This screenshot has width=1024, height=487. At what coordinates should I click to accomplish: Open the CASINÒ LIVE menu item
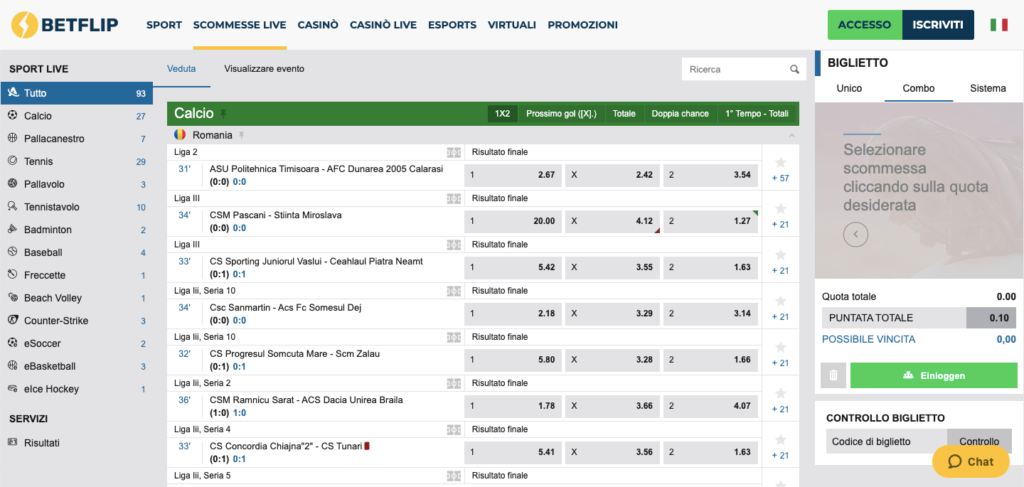(383, 25)
